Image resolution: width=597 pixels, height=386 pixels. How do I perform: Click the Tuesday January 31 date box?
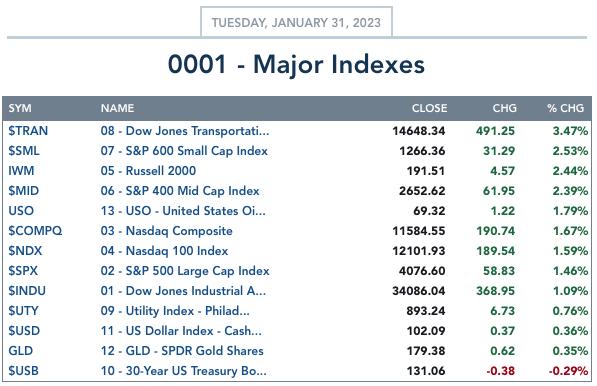tap(296, 22)
